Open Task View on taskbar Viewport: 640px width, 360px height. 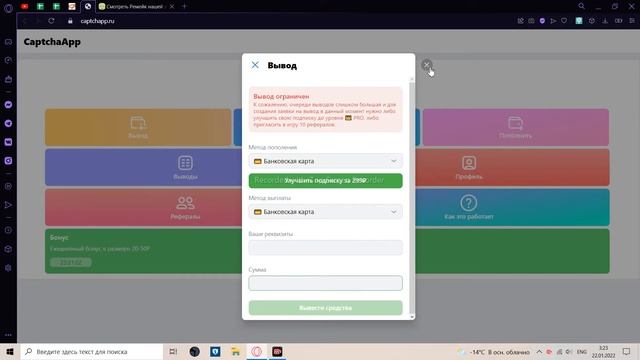pyautogui.click(x=173, y=351)
